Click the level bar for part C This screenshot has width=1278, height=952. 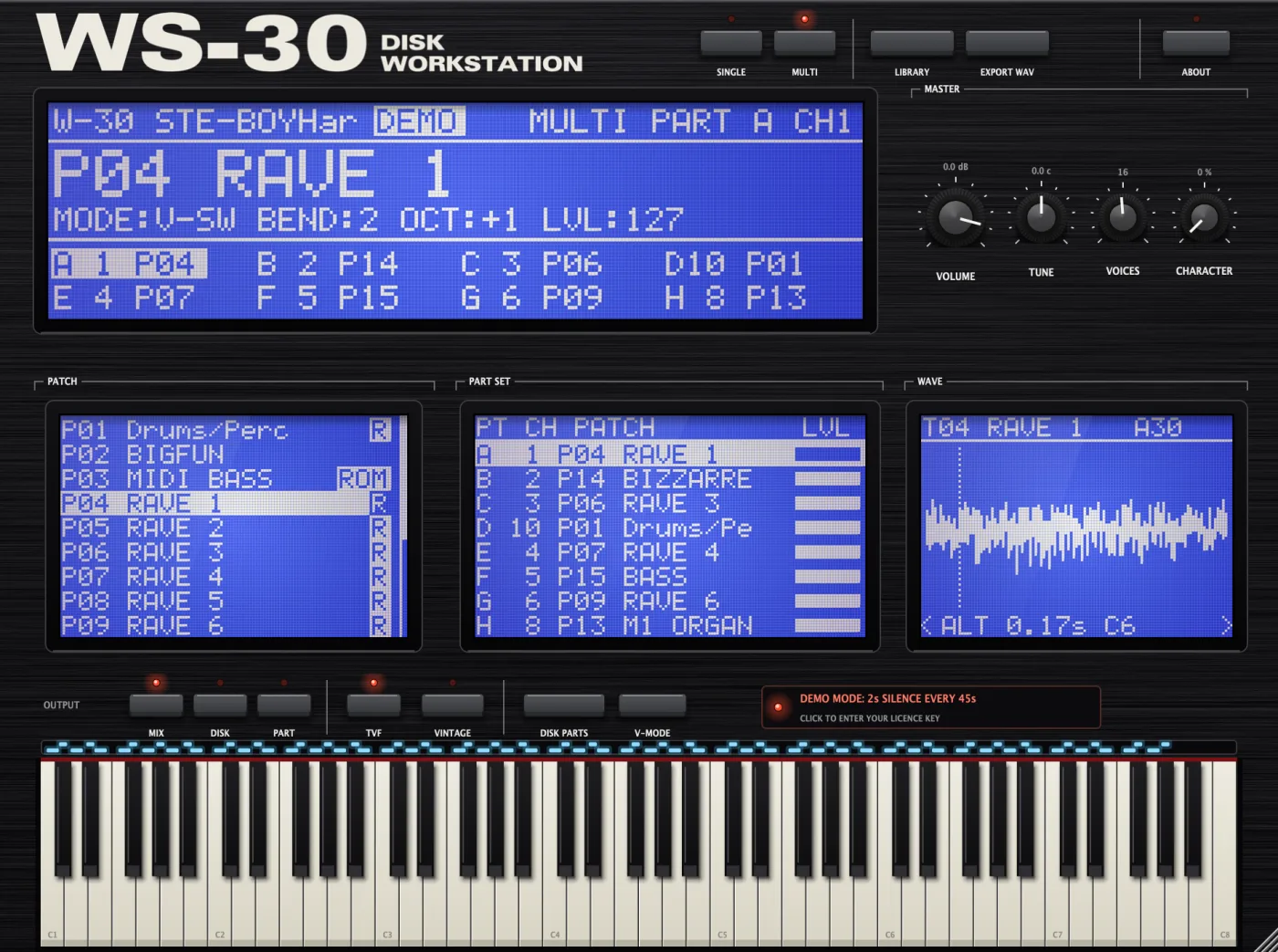click(828, 503)
